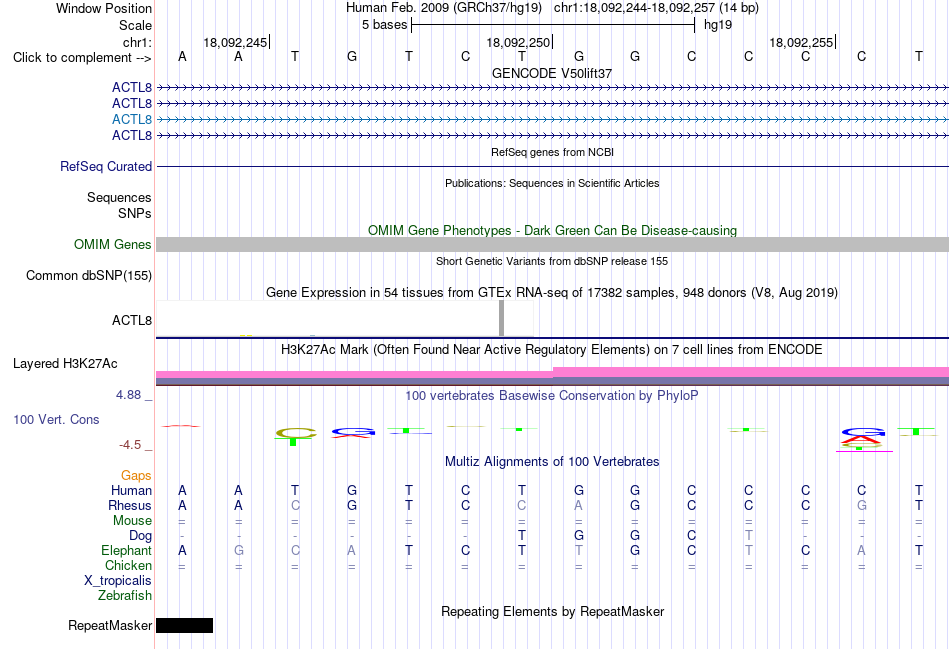Click the gray OMIM Genes bar
The image size is (950, 649).
coord(552,244)
